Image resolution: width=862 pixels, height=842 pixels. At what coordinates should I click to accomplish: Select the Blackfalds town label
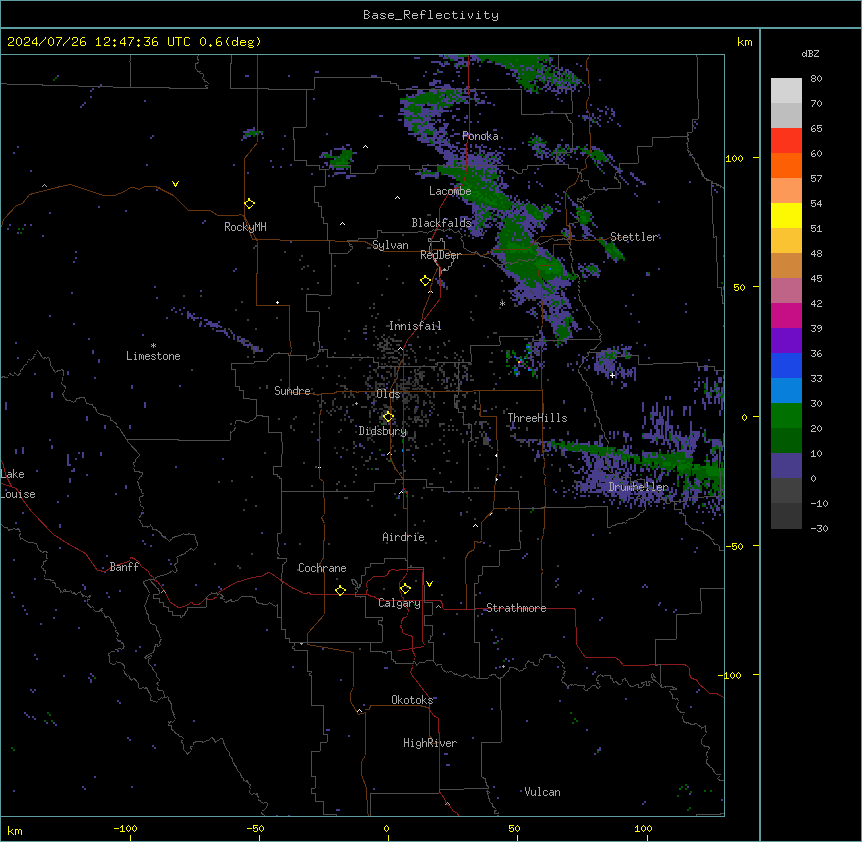(441, 223)
